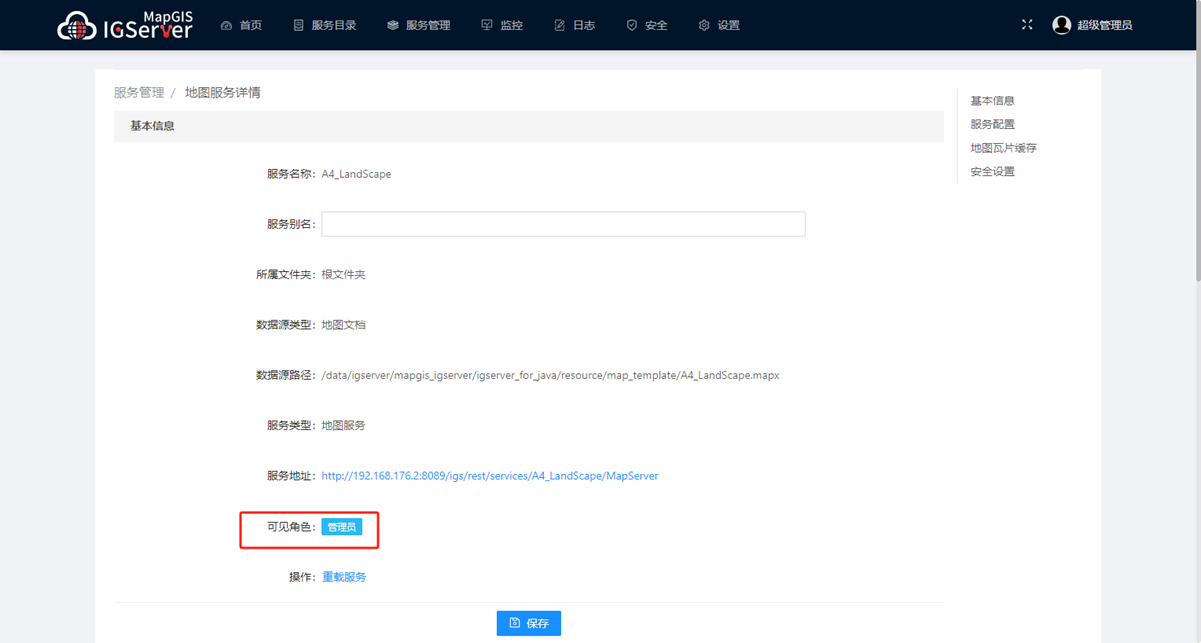Click the service management layers icon
The height and width of the screenshot is (643, 1201).
pos(392,25)
